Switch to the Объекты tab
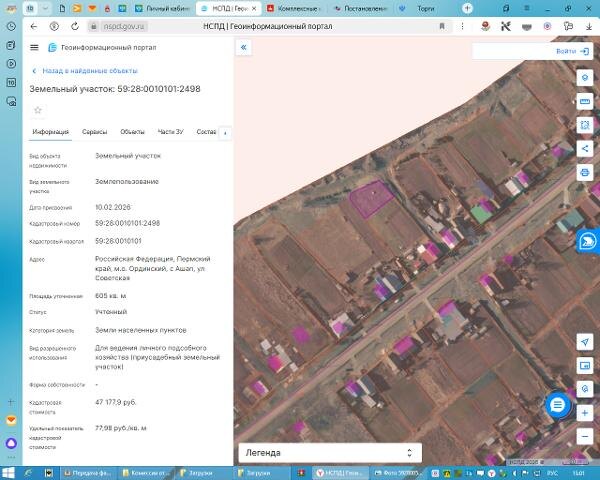This screenshot has height=480, width=600. click(x=132, y=132)
